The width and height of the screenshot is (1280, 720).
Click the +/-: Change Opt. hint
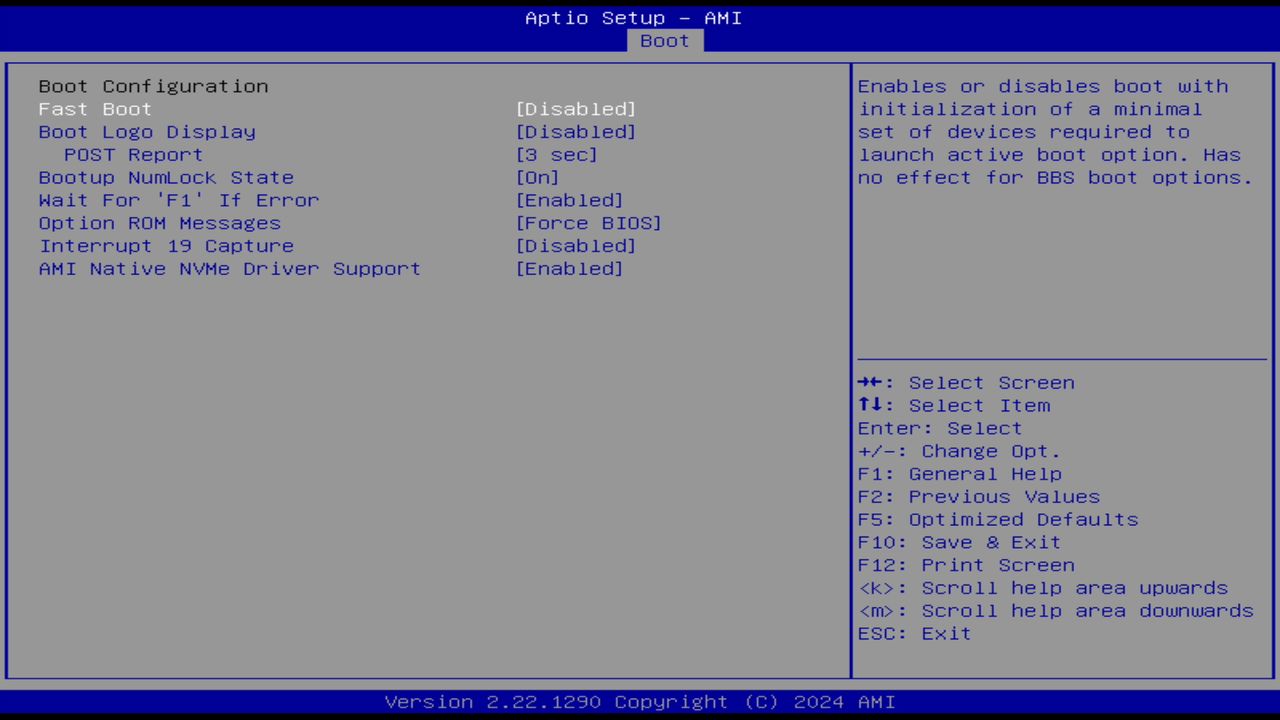(959, 452)
